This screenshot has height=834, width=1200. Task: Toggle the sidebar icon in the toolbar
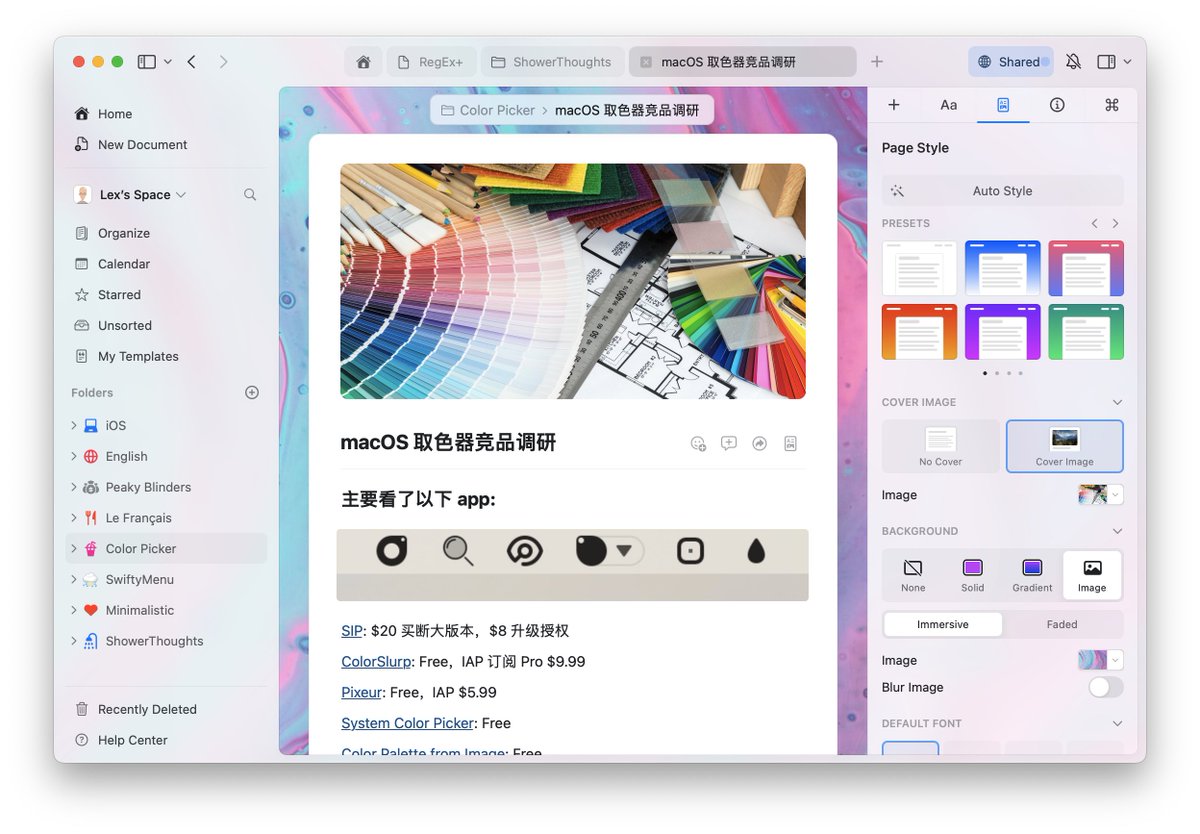[147, 62]
